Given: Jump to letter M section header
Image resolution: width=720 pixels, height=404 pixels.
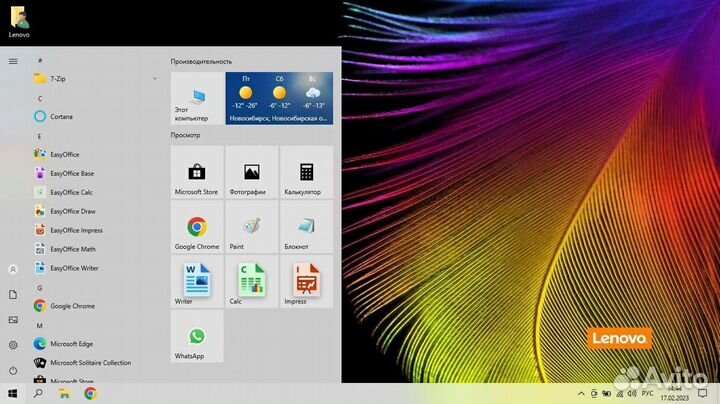Looking at the screenshot, I should point(39,325).
